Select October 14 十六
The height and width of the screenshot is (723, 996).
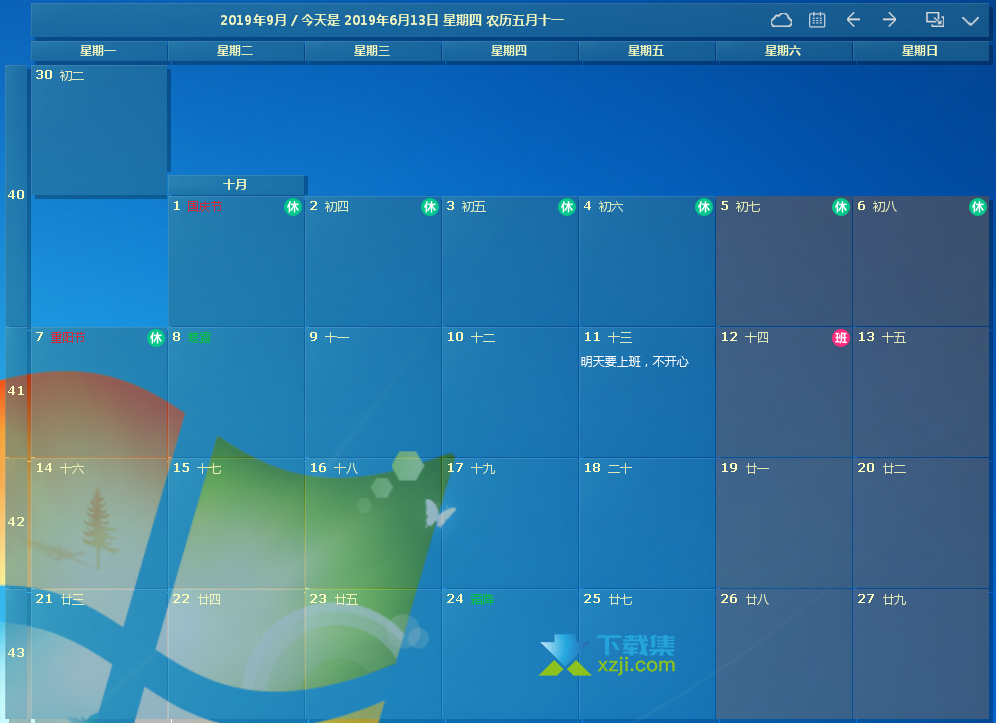[x=100, y=524]
